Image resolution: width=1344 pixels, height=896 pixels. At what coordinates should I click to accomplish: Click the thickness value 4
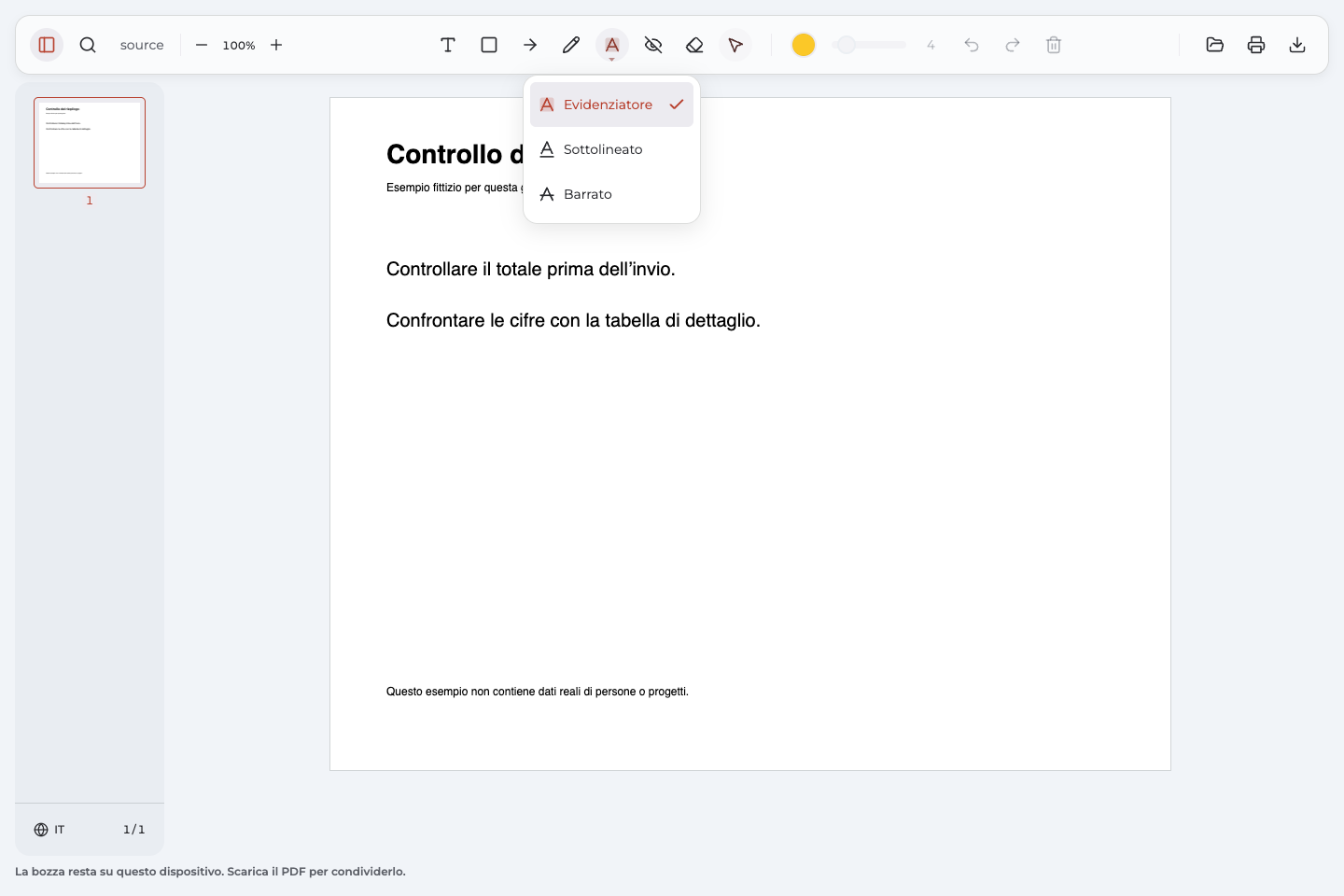tap(931, 45)
